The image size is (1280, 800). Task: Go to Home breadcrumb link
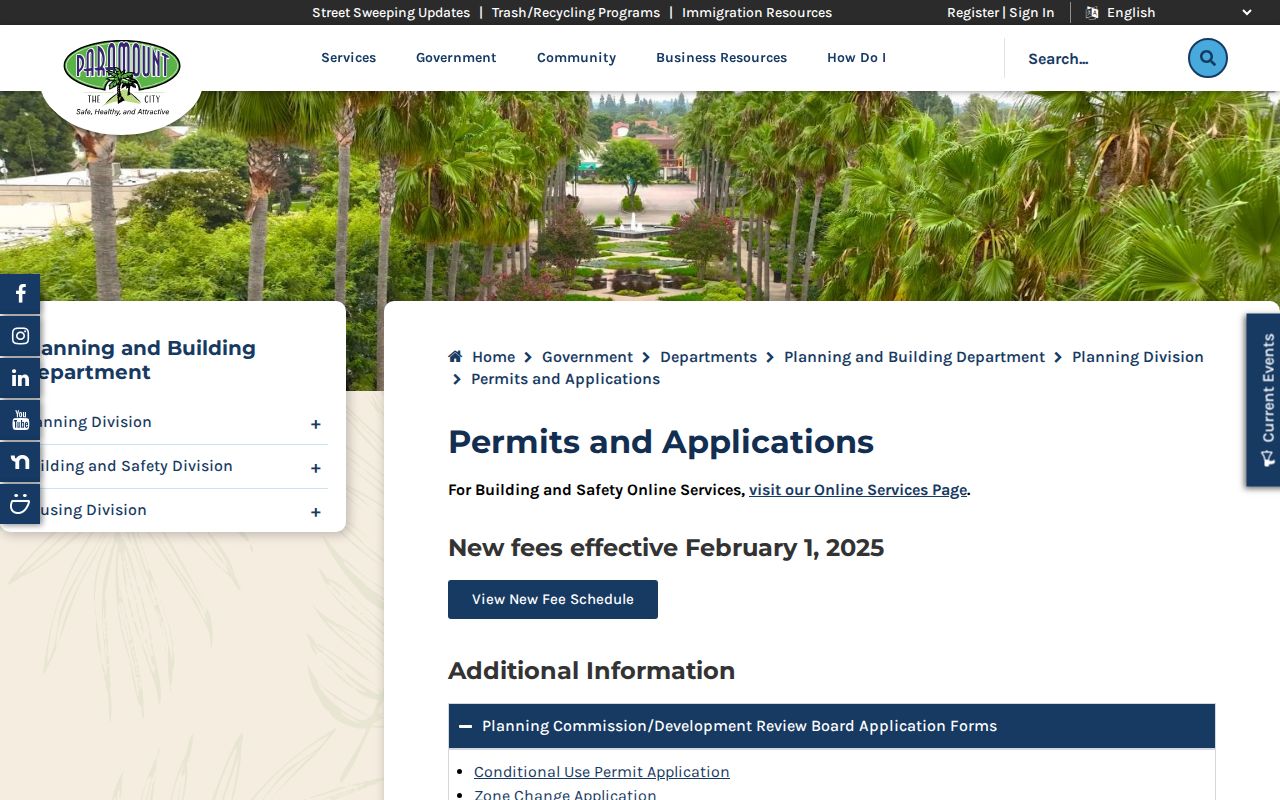tap(493, 357)
